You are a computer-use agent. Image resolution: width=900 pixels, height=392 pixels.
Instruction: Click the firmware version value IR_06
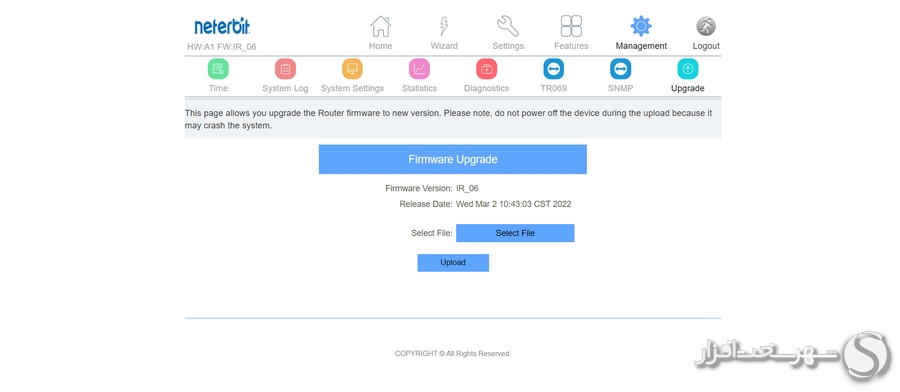coord(467,188)
